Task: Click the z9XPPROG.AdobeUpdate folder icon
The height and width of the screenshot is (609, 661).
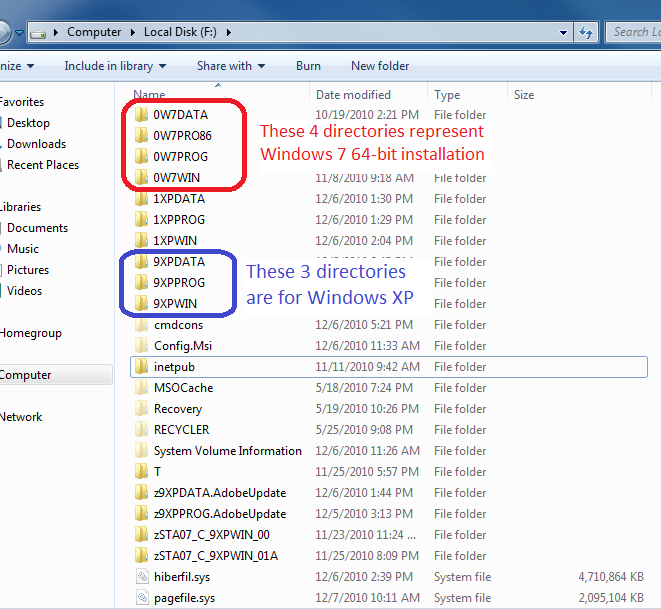Action: click(x=141, y=514)
